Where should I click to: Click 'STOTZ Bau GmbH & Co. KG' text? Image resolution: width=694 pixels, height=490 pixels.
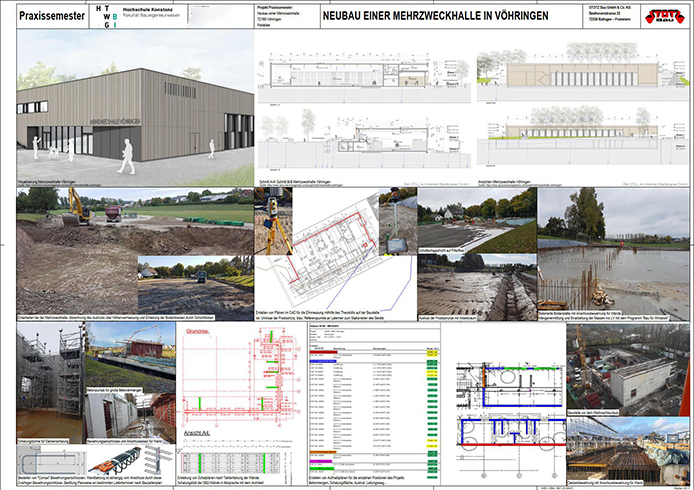[x=609, y=8]
